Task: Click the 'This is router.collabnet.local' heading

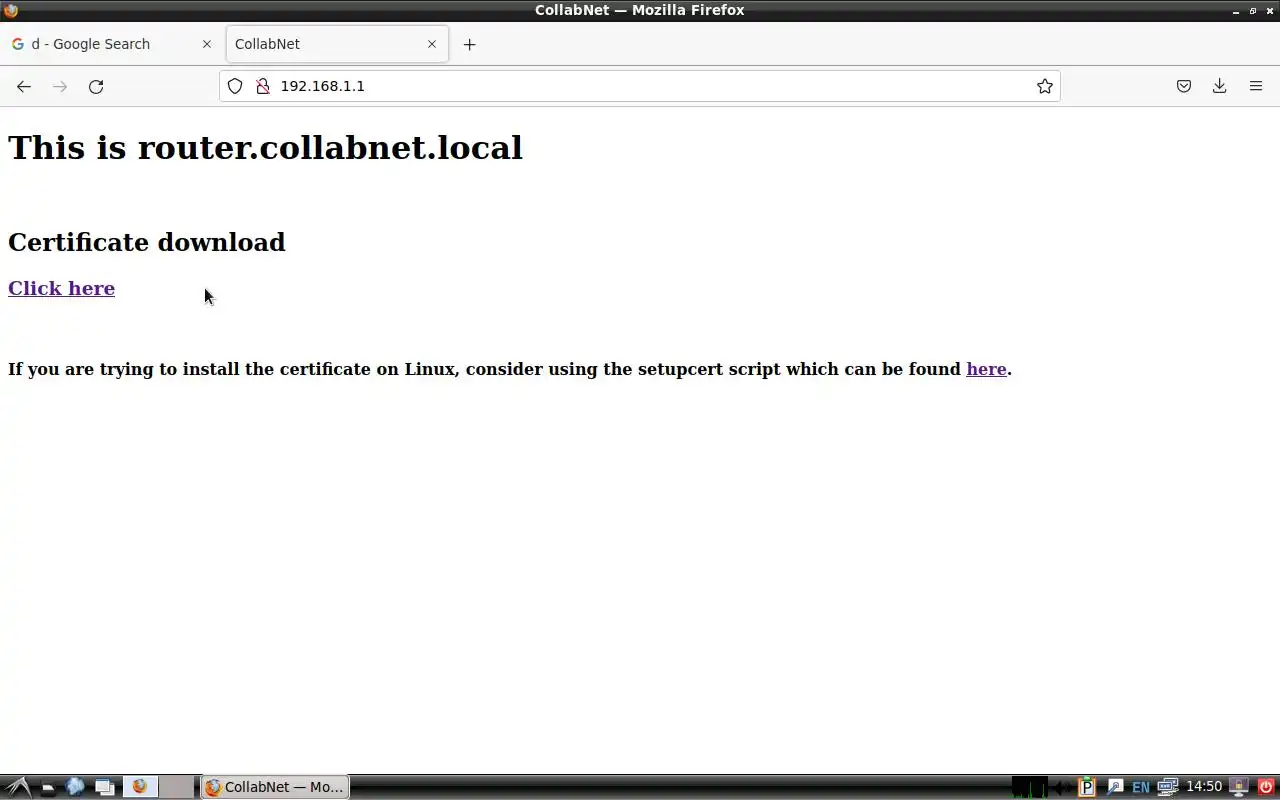Action: [x=265, y=147]
